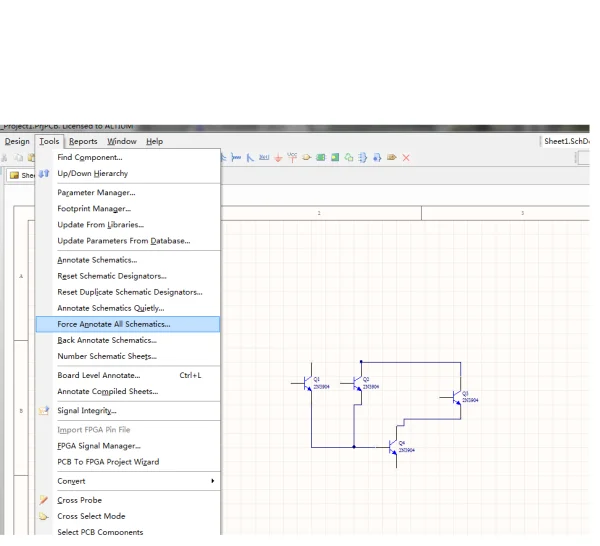Click the VCC Power Port toolbar icon
Viewport: 600px width, 546px height.
click(x=292, y=157)
